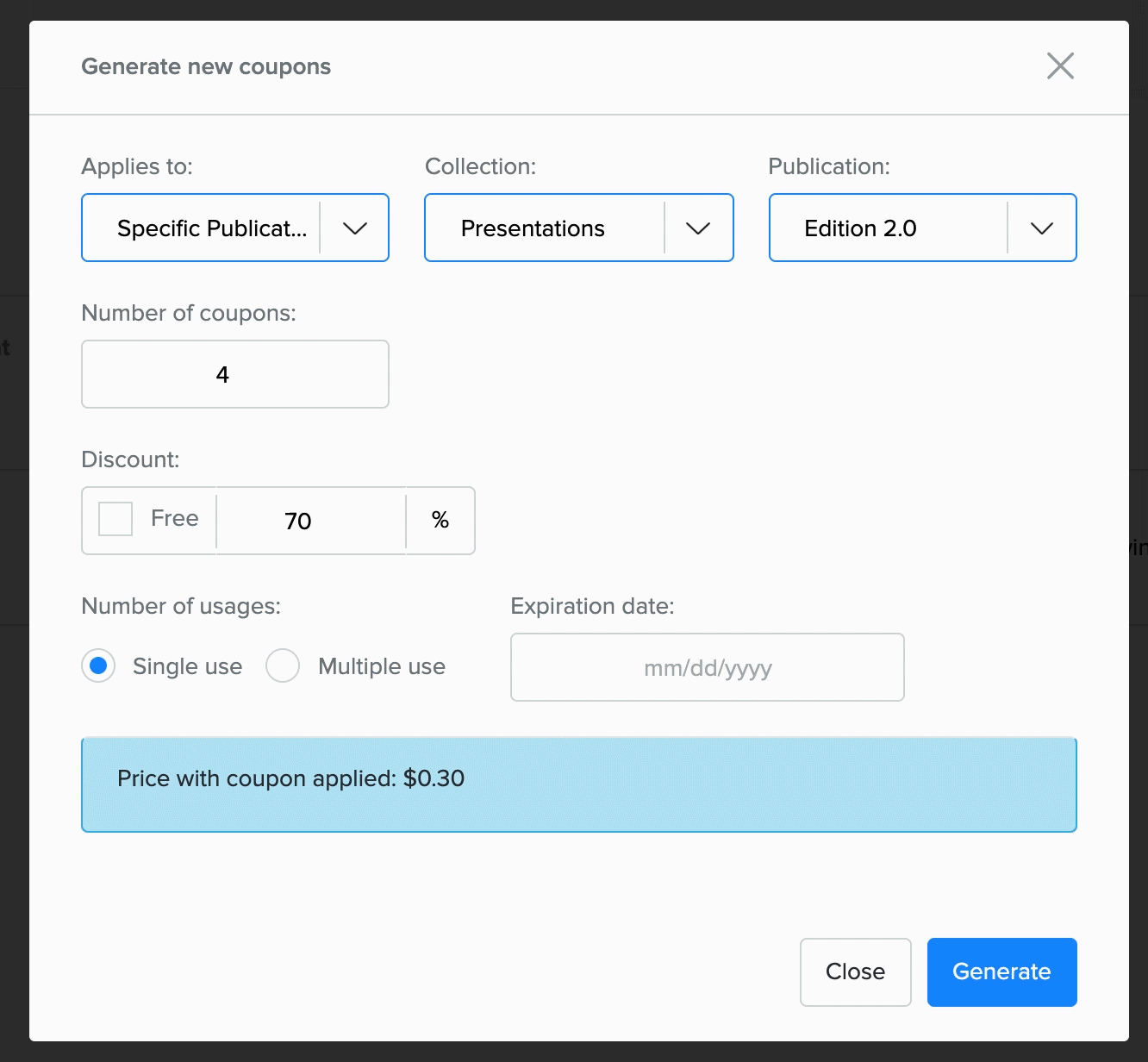
Task: Click the Single use text label
Action: [187, 666]
